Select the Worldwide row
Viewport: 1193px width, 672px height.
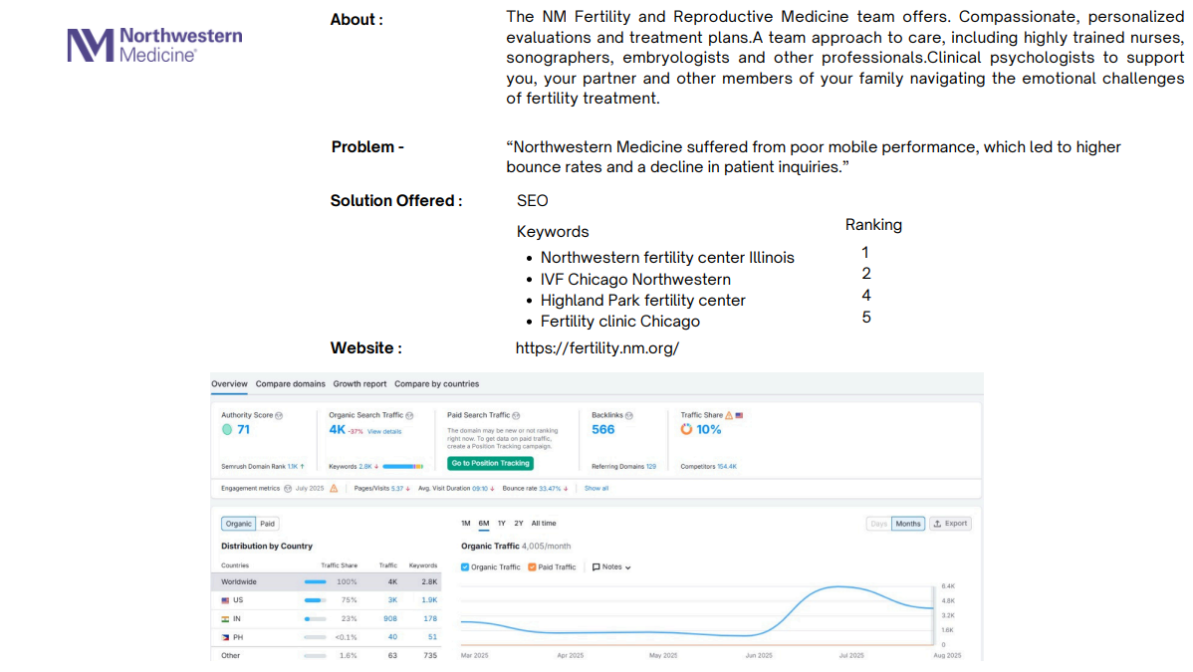click(326, 582)
